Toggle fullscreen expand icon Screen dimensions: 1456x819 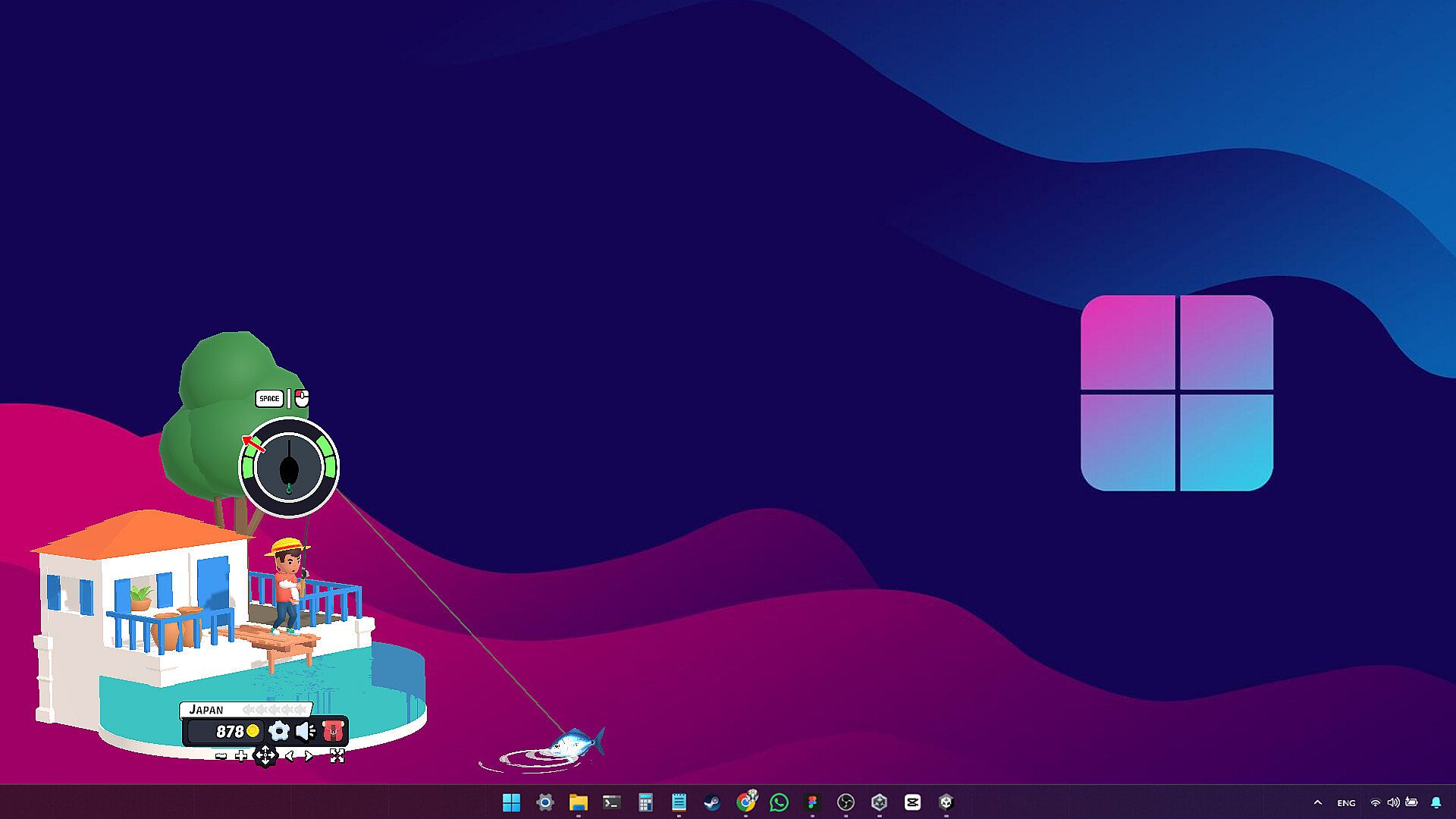point(337,755)
